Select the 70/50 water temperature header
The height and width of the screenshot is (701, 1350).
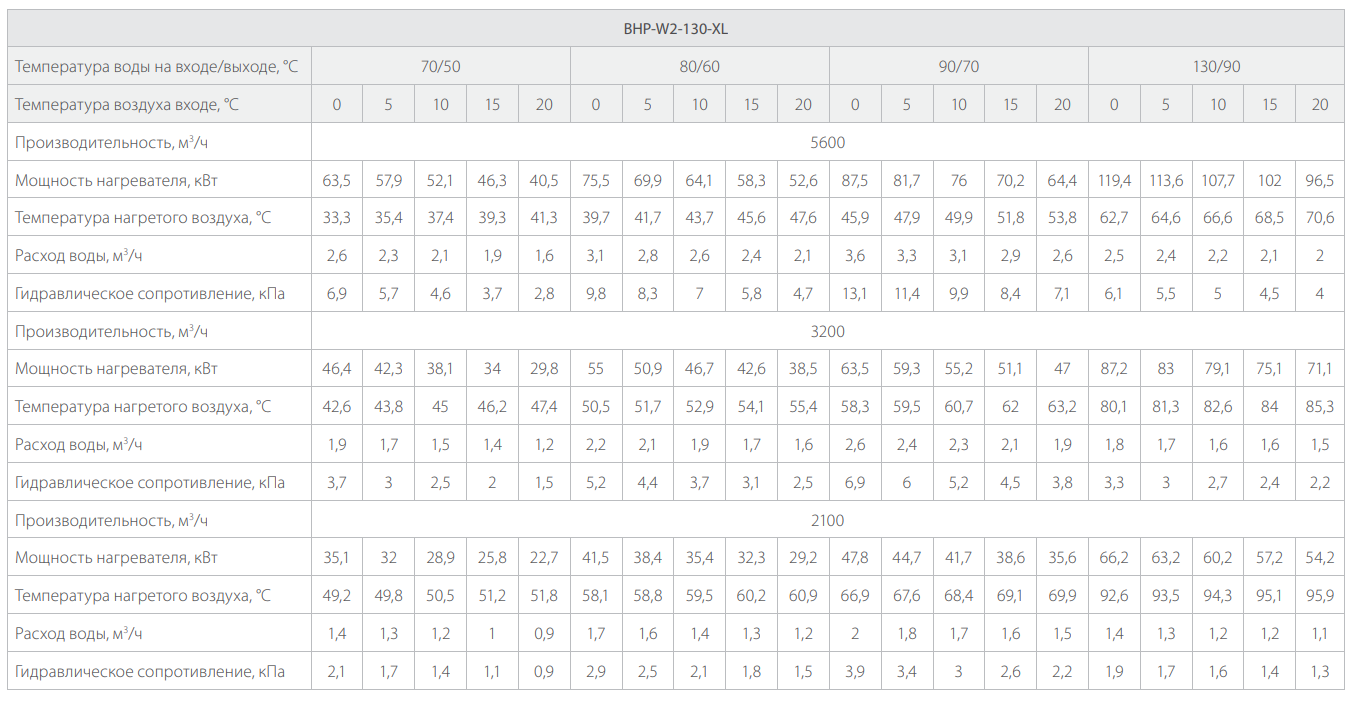tap(440, 67)
